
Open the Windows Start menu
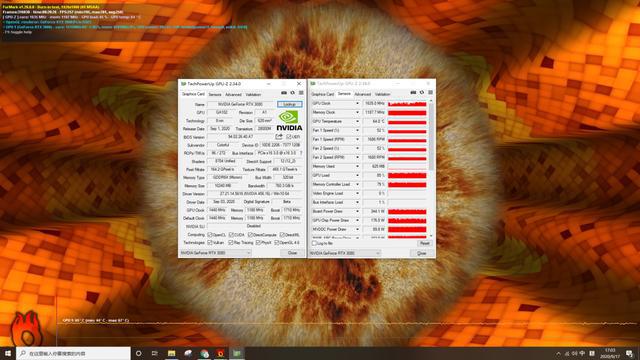[8, 353]
